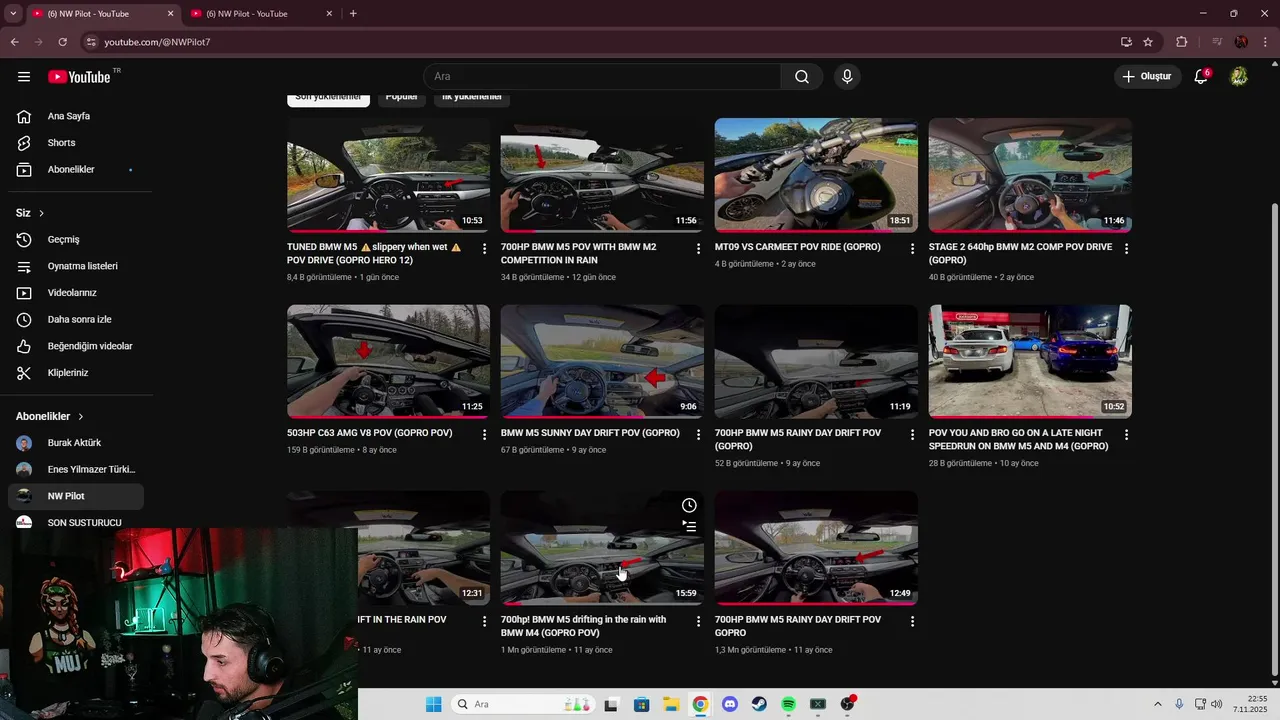Open options for STAGE 2 640hp BMW M2 video
Screen dimensions: 1280x720
[x=1126, y=248]
